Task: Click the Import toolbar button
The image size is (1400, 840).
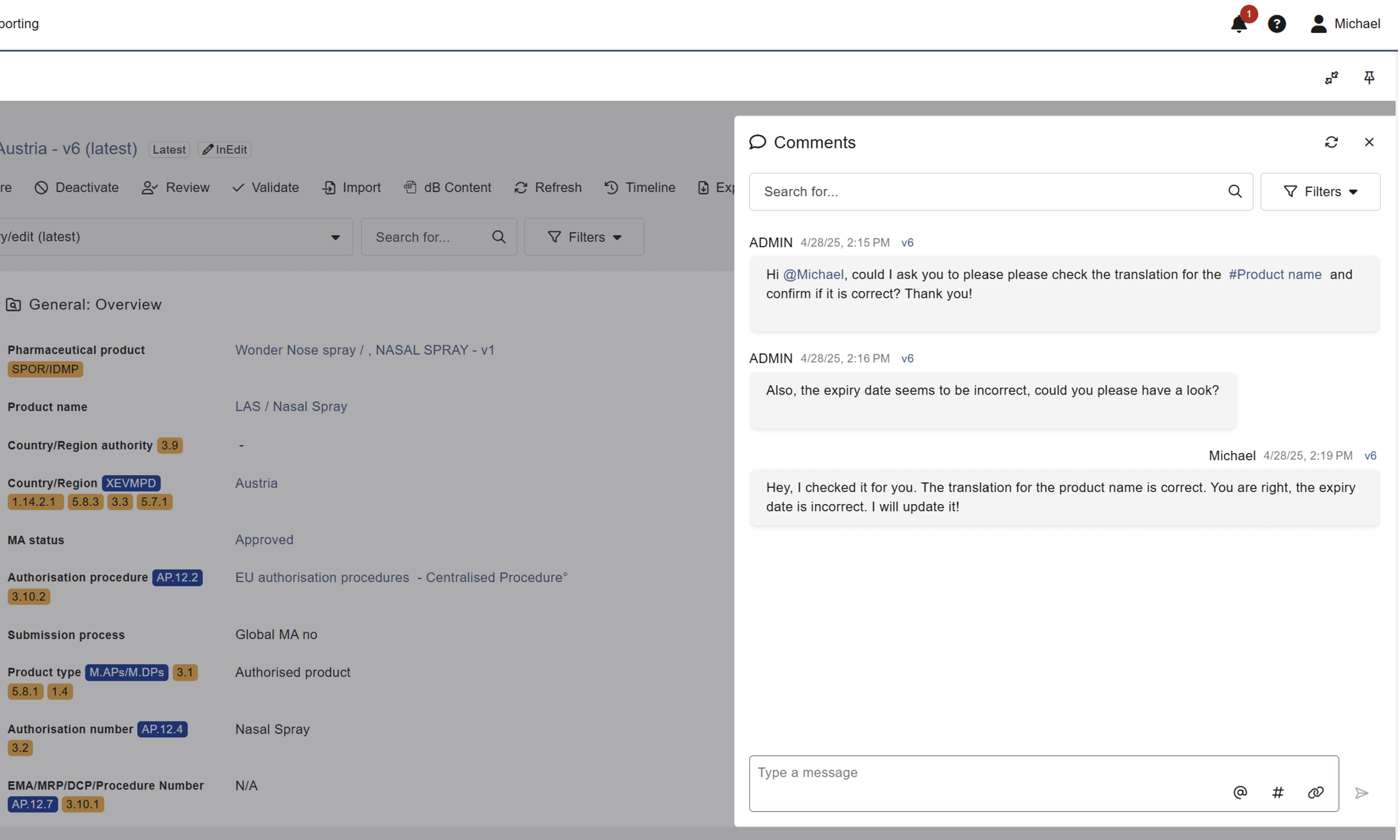Action: pyautogui.click(x=351, y=187)
